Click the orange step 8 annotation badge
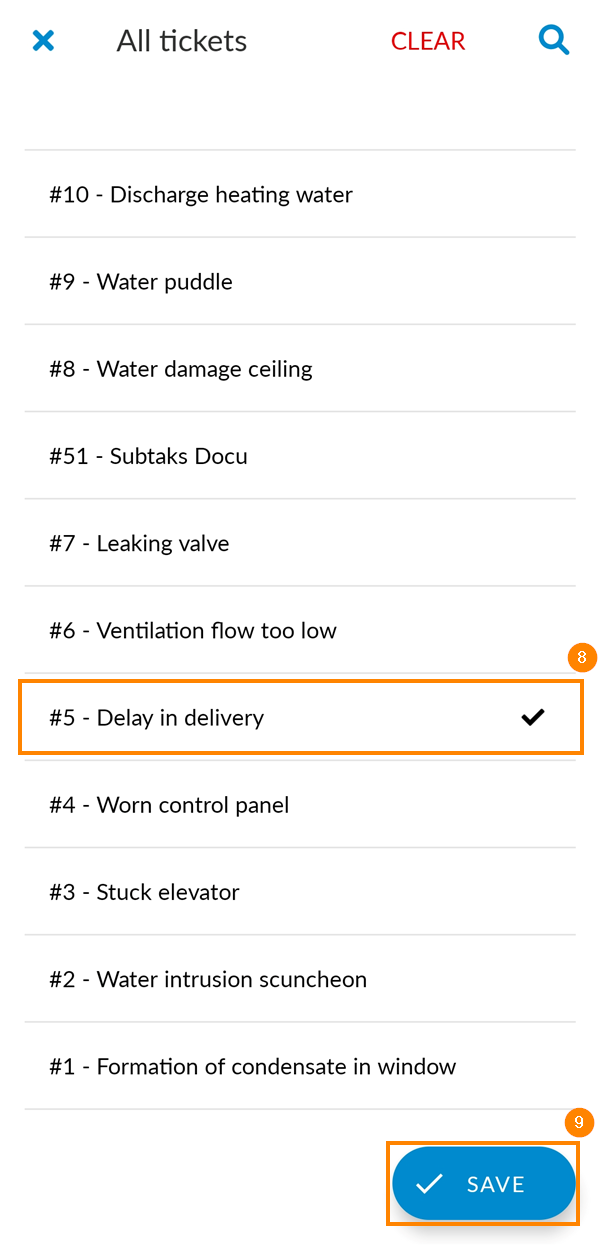Screen dimensions: 600x1248 click(582, 658)
